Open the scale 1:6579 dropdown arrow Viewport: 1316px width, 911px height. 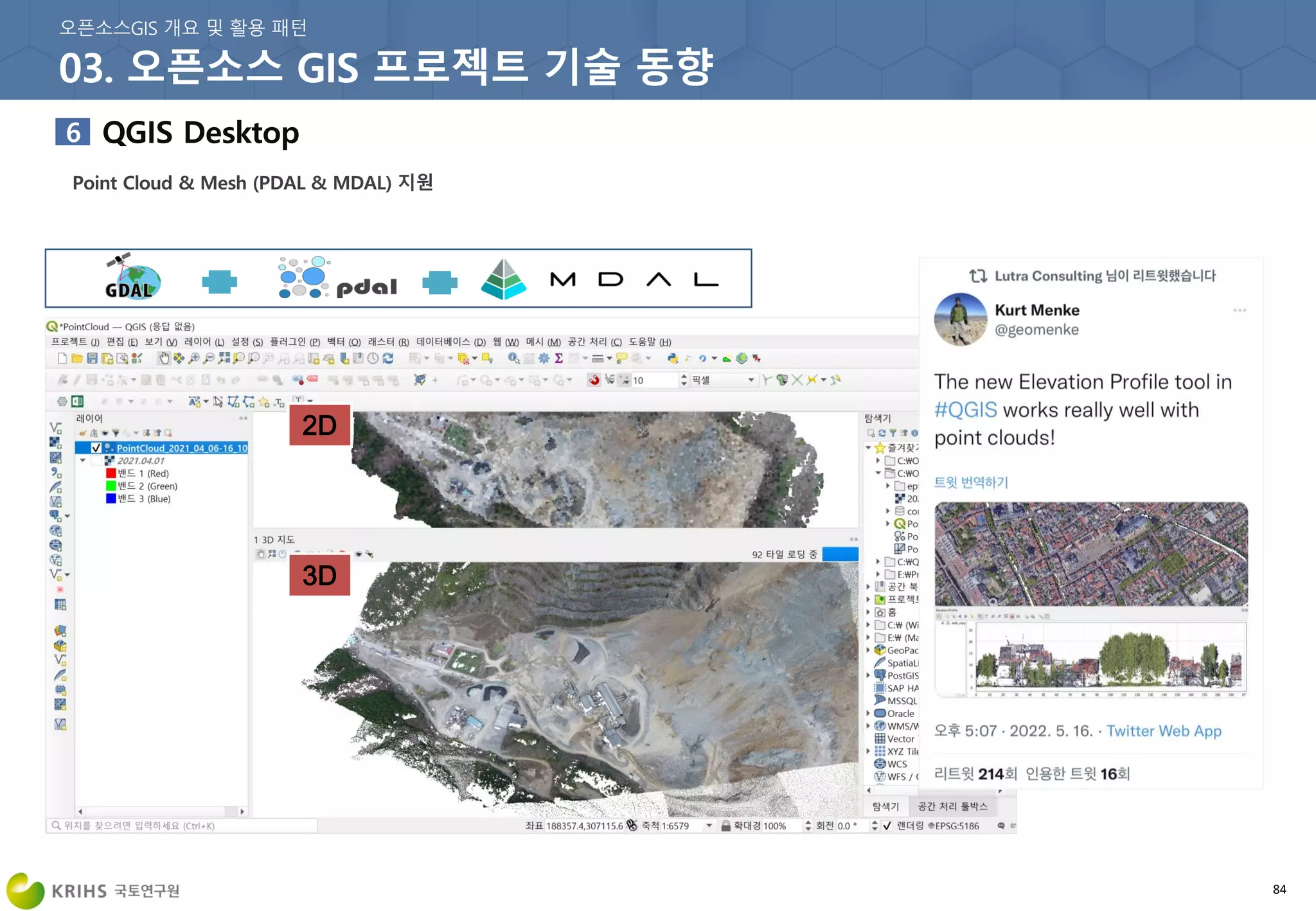click(709, 826)
